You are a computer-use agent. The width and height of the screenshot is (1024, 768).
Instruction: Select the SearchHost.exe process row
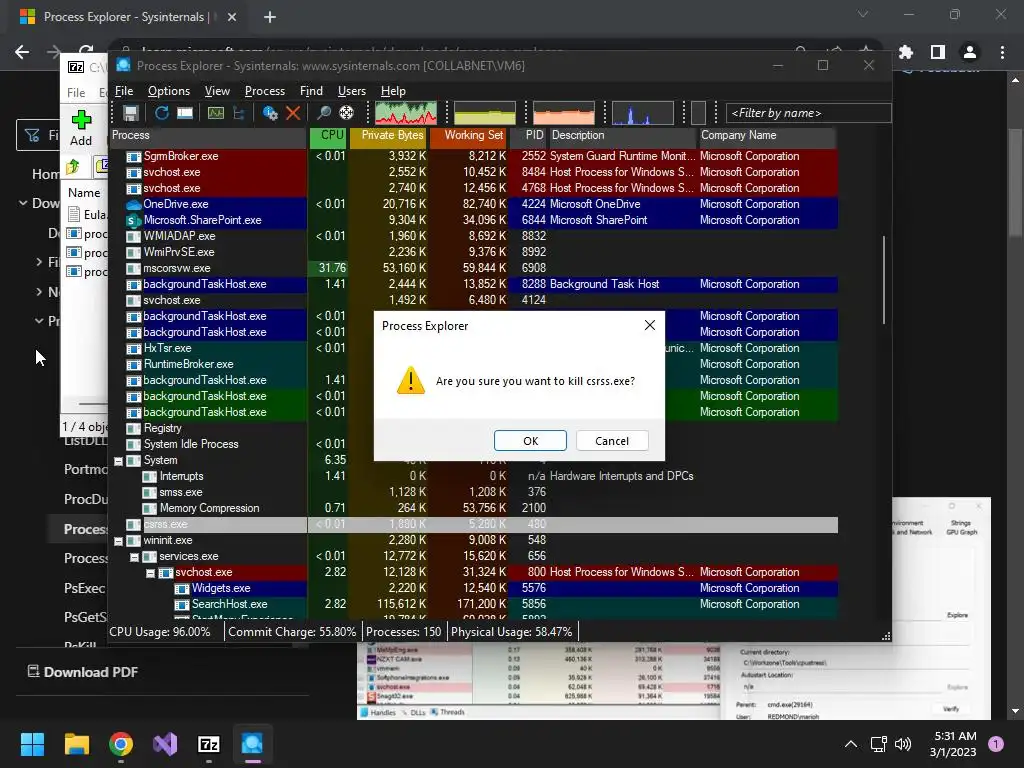pos(474,604)
